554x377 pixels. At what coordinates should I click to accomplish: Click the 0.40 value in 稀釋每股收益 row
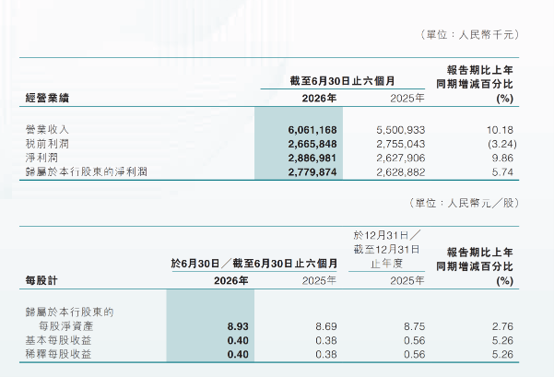(238, 354)
